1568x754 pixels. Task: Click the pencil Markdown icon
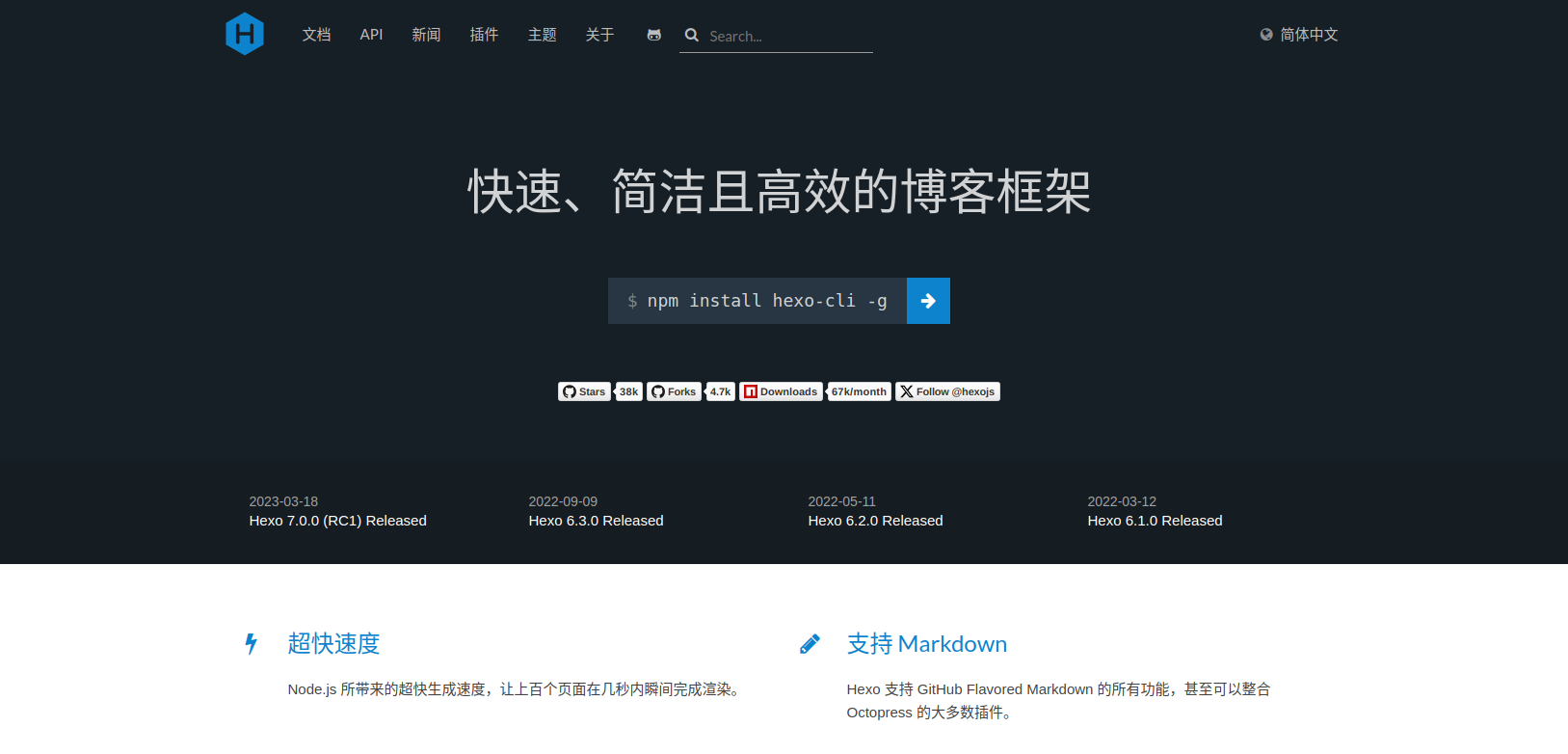click(810, 643)
